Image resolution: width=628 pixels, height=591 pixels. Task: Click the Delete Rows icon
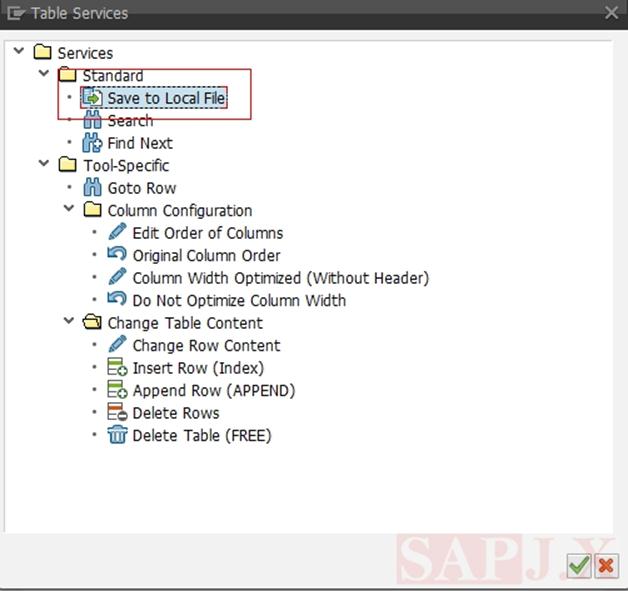tap(117, 412)
